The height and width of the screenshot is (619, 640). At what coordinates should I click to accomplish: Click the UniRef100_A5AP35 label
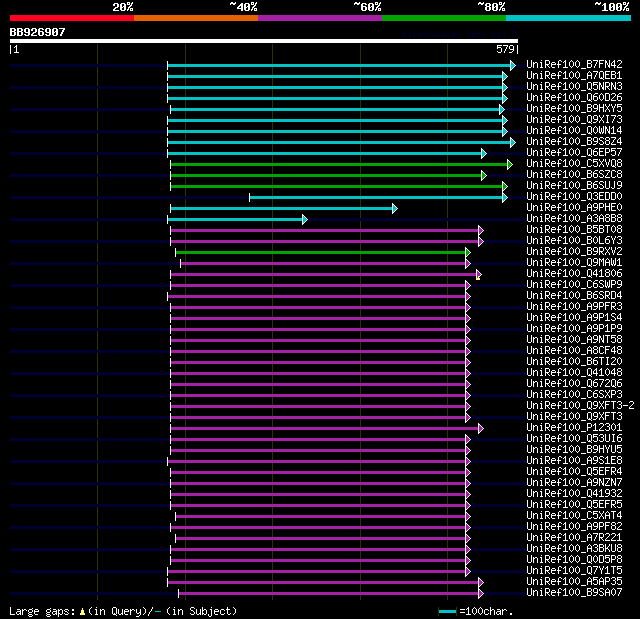pos(574,581)
